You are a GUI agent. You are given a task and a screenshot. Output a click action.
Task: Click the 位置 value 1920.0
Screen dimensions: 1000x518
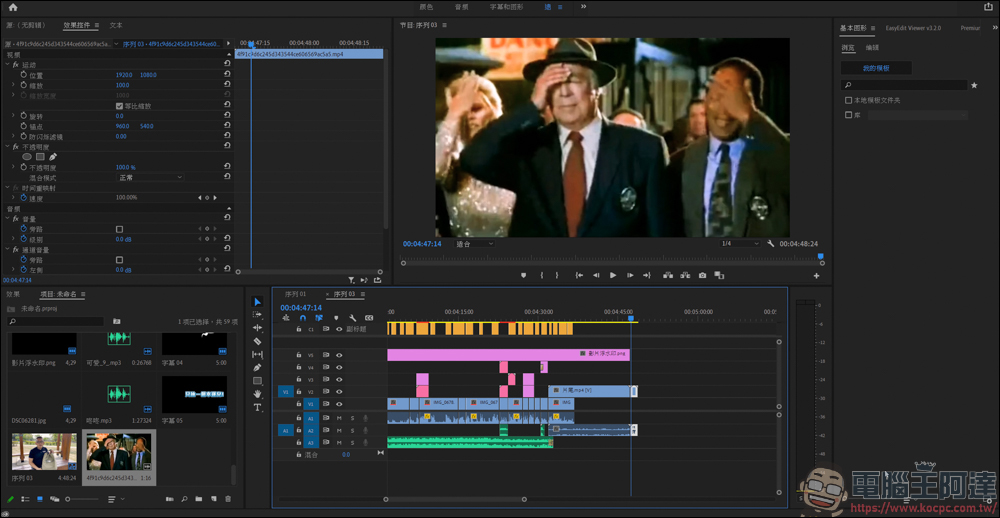(x=124, y=75)
